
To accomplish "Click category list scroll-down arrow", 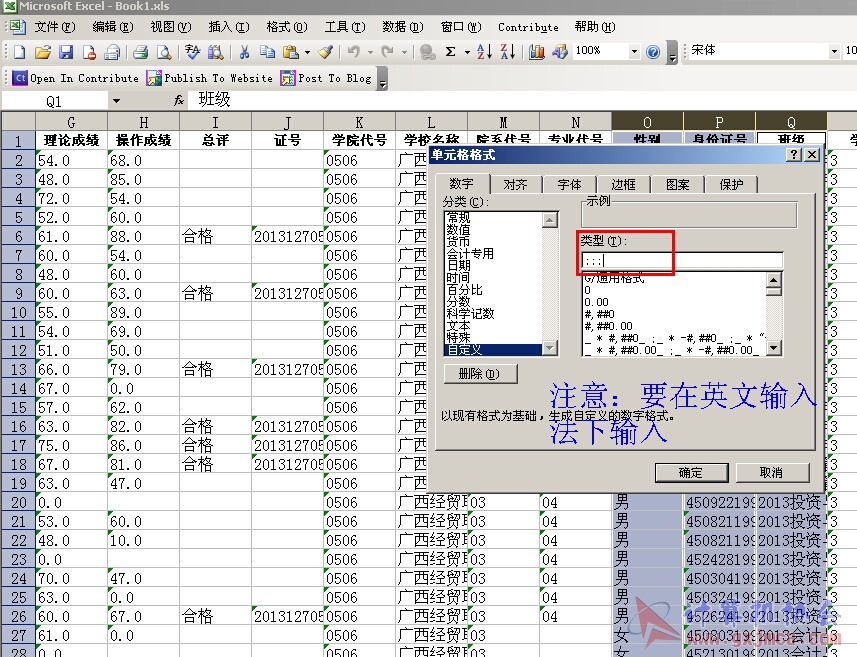I will coord(550,348).
